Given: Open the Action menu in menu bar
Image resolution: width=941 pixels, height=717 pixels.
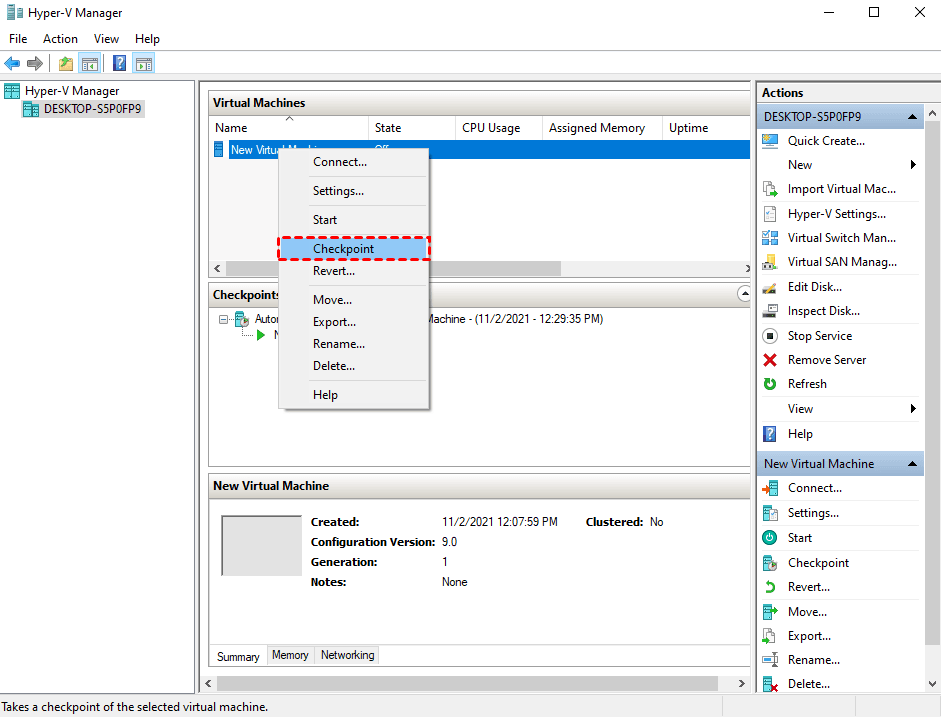Looking at the screenshot, I should tap(60, 39).
